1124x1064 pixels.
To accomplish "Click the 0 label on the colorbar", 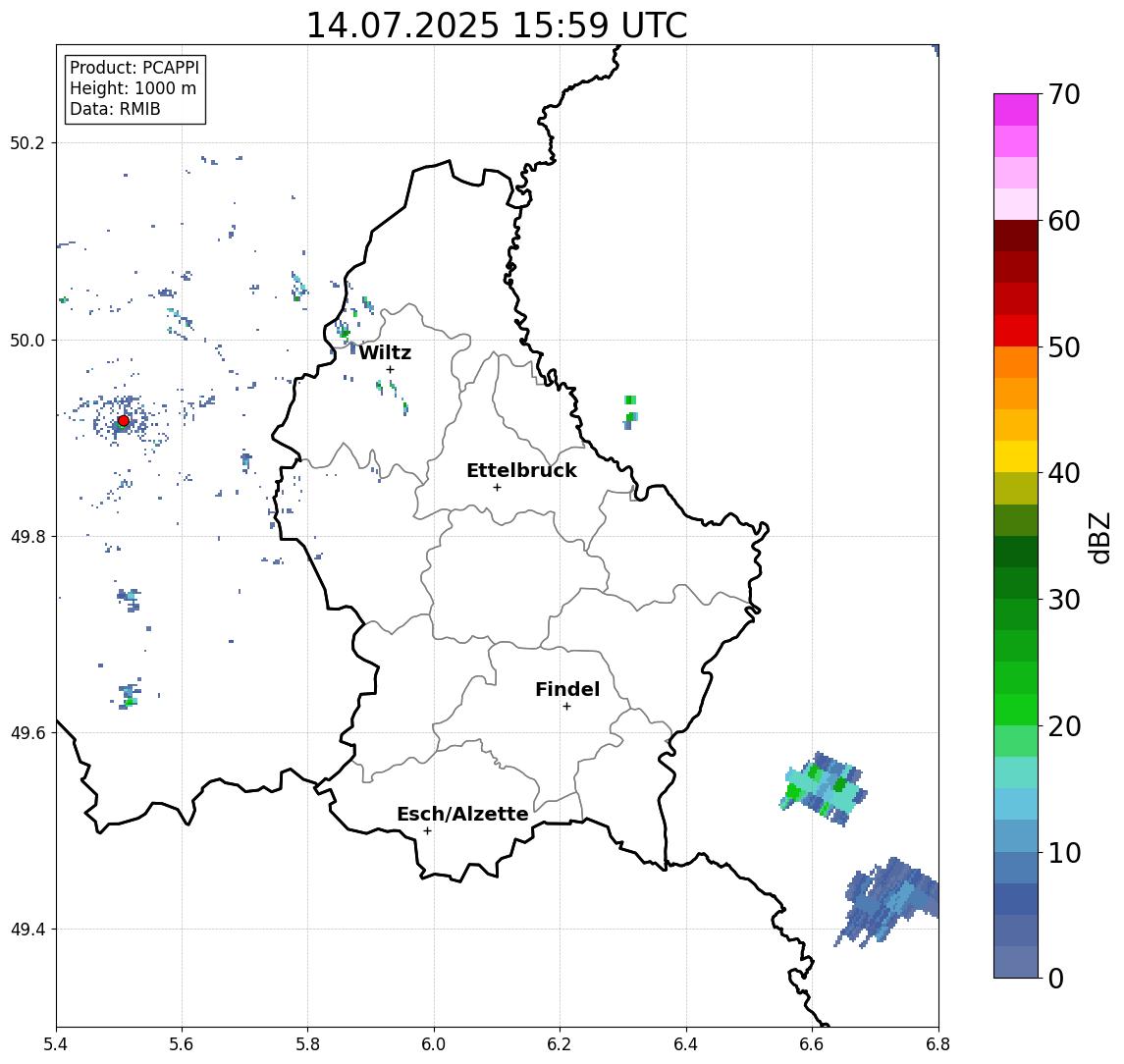I will coord(1056,978).
